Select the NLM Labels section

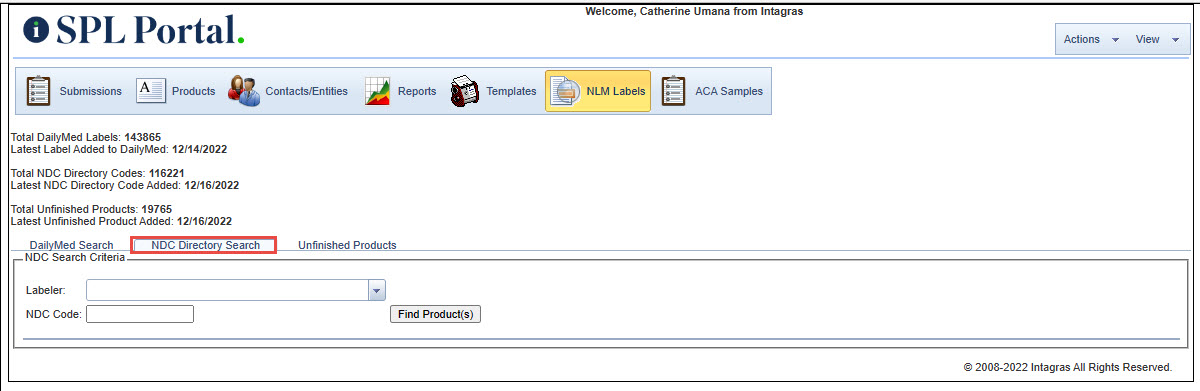pos(598,91)
